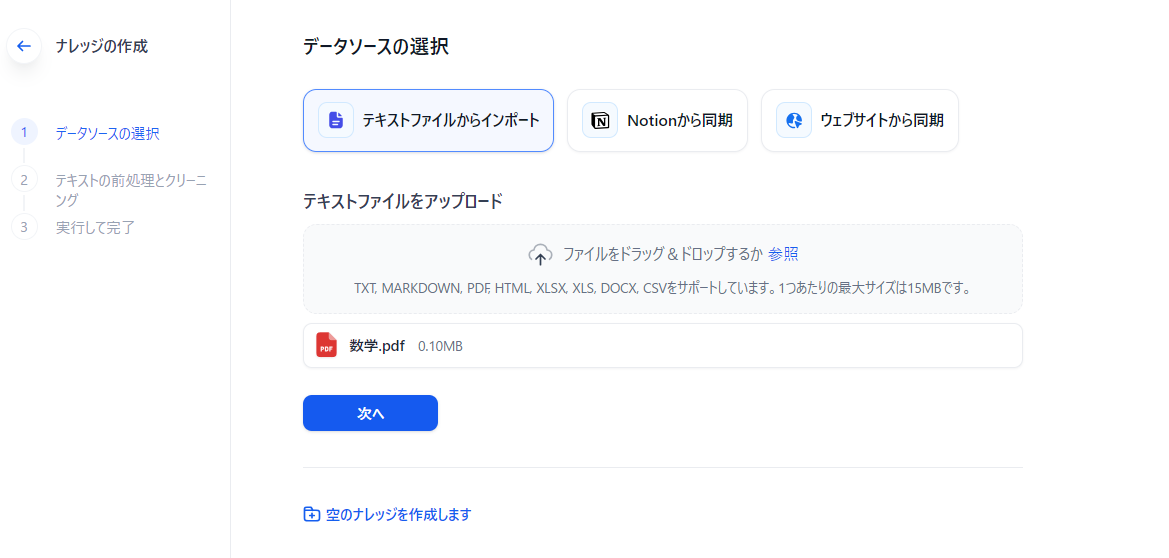Click the red PDF icon of 数学.pdf
Screen dimensions: 1169x558
click(x=327, y=345)
